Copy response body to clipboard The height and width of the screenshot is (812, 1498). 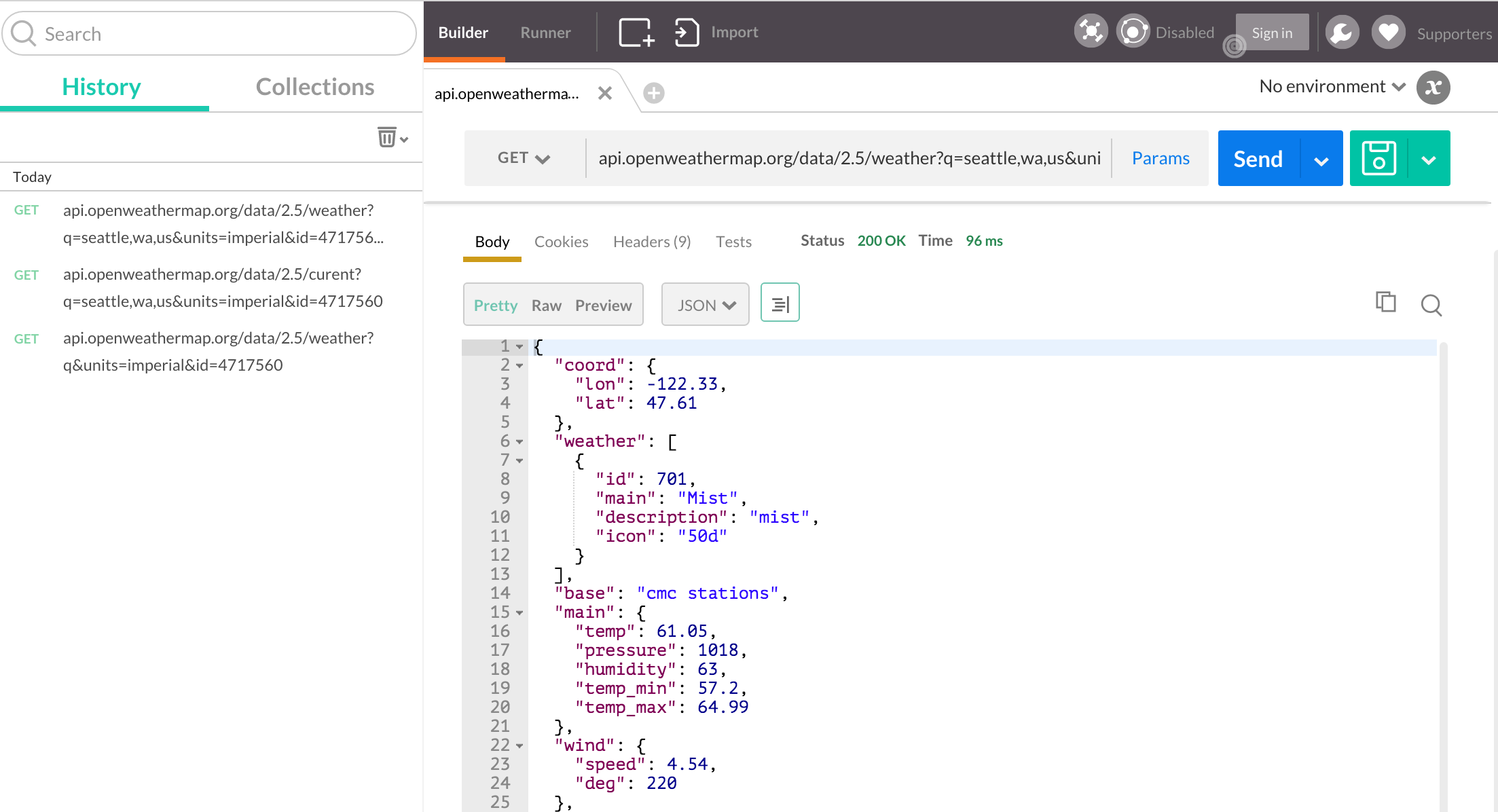coord(1385,302)
